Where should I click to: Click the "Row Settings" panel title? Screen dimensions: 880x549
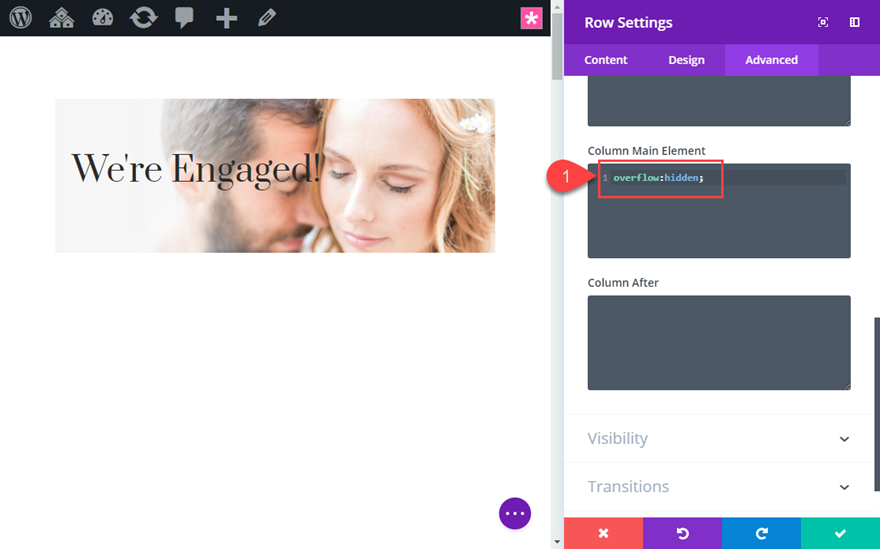coord(628,22)
